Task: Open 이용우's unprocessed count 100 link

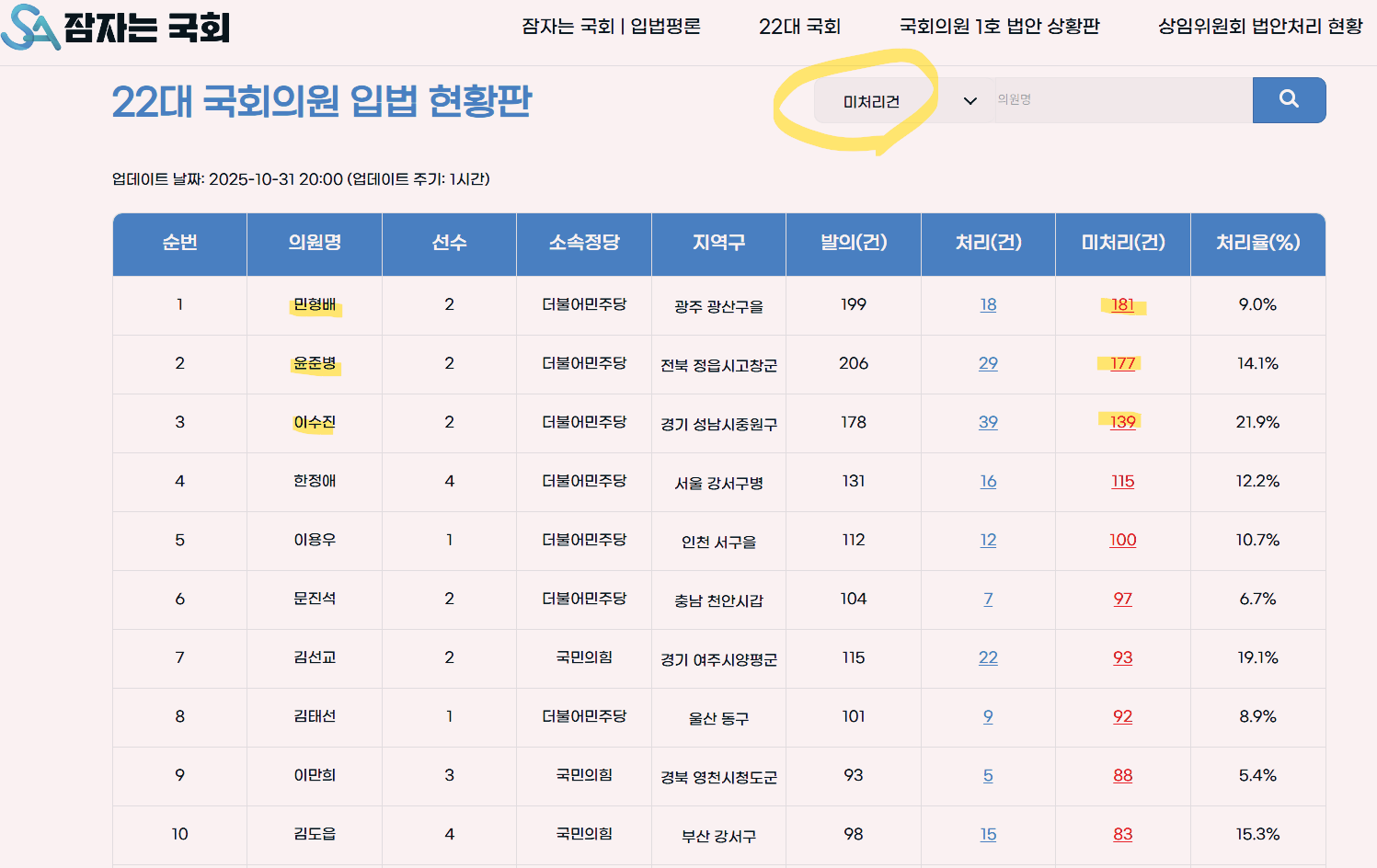Action: [x=1122, y=540]
